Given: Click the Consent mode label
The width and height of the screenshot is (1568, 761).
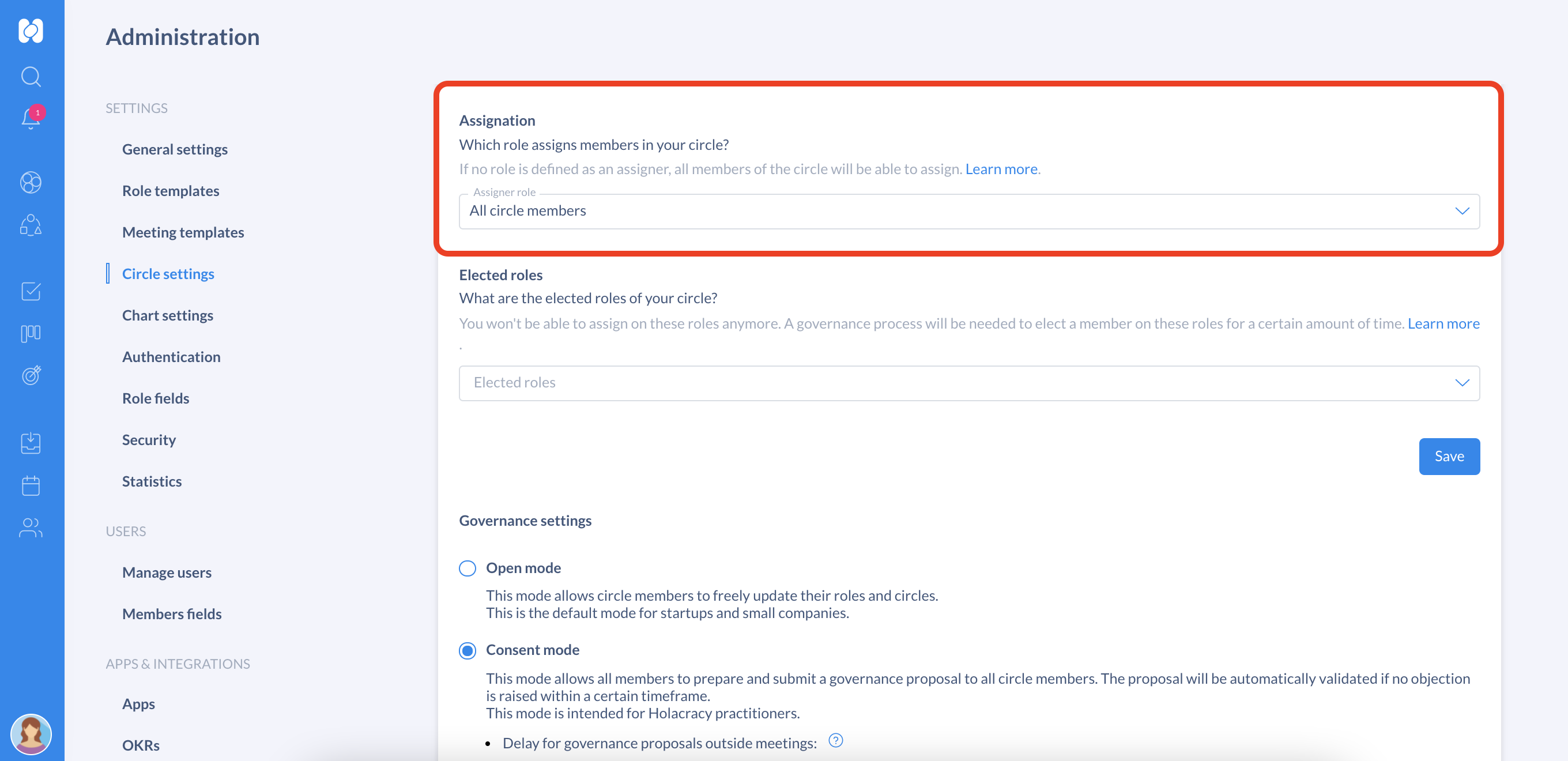Looking at the screenshot, I should click(532, 650).
